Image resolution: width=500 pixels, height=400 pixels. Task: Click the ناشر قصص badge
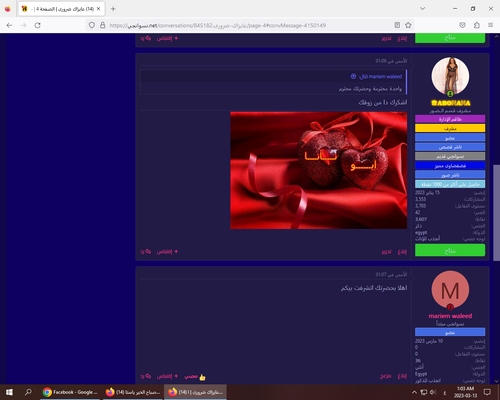tap(450, 147)
